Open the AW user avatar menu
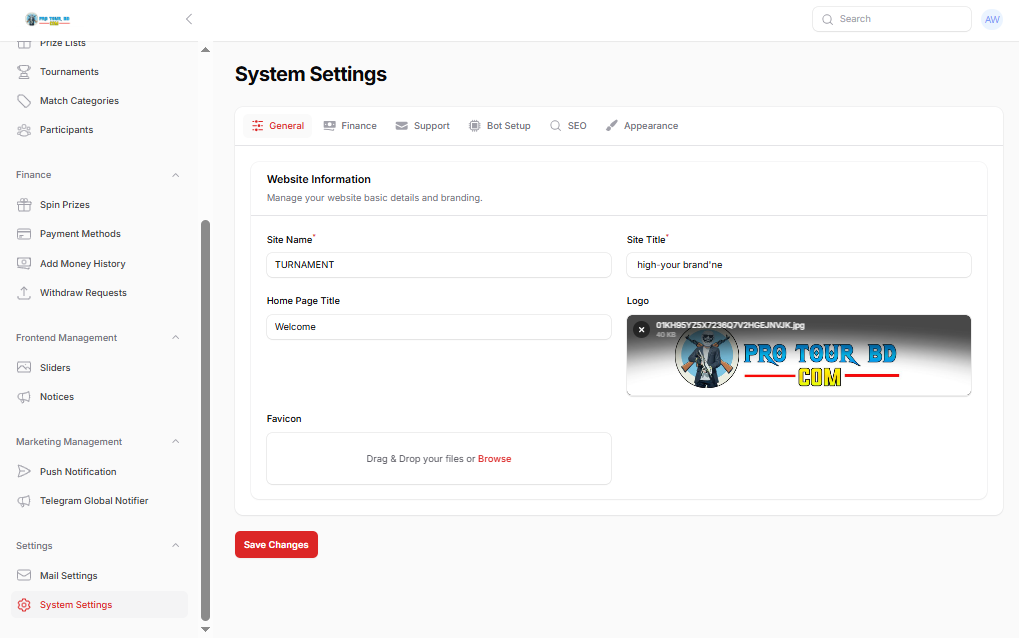1019x638 pixels. point(991,19)
